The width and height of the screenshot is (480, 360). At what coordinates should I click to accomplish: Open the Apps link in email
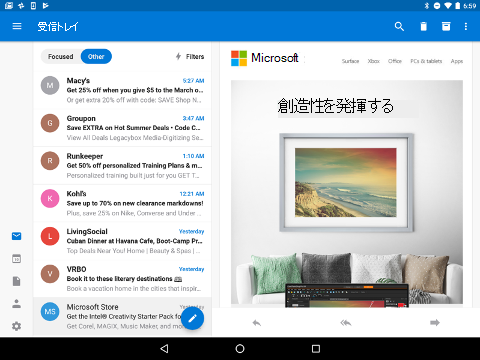point(457,61)
